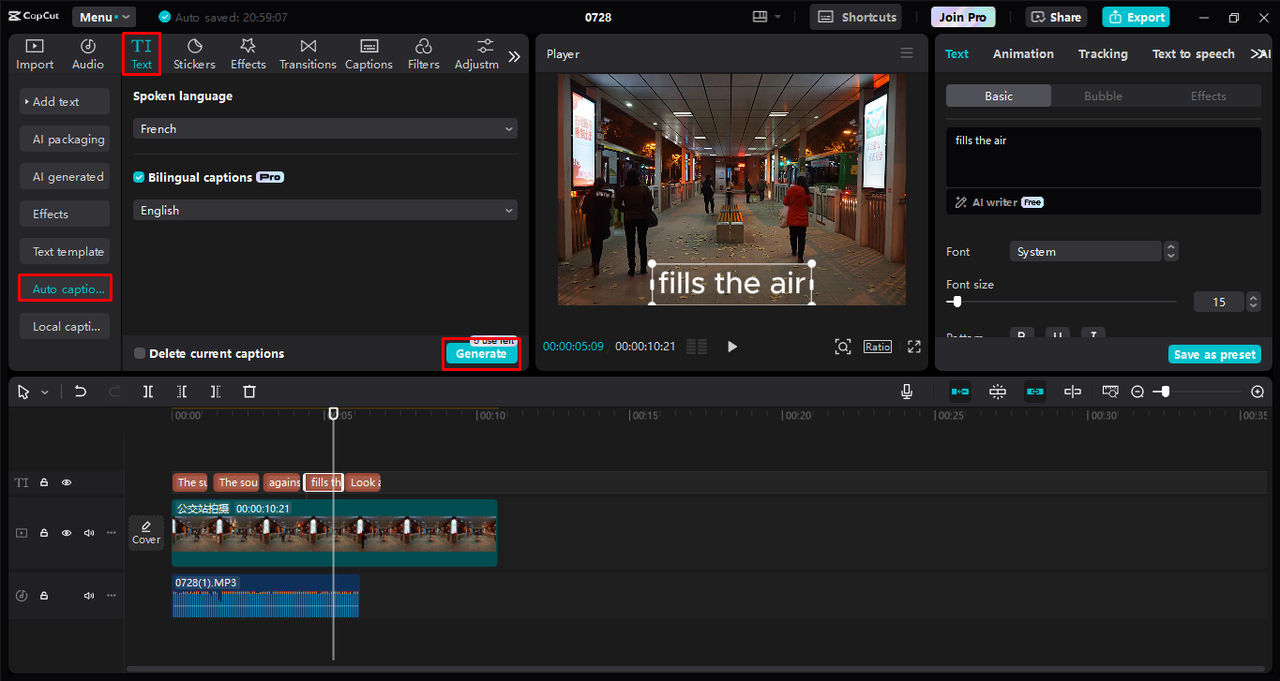Open the Stickers tab
This screenshot has height=681, width=1280.
pyautogui.click(x=194, y=54)
